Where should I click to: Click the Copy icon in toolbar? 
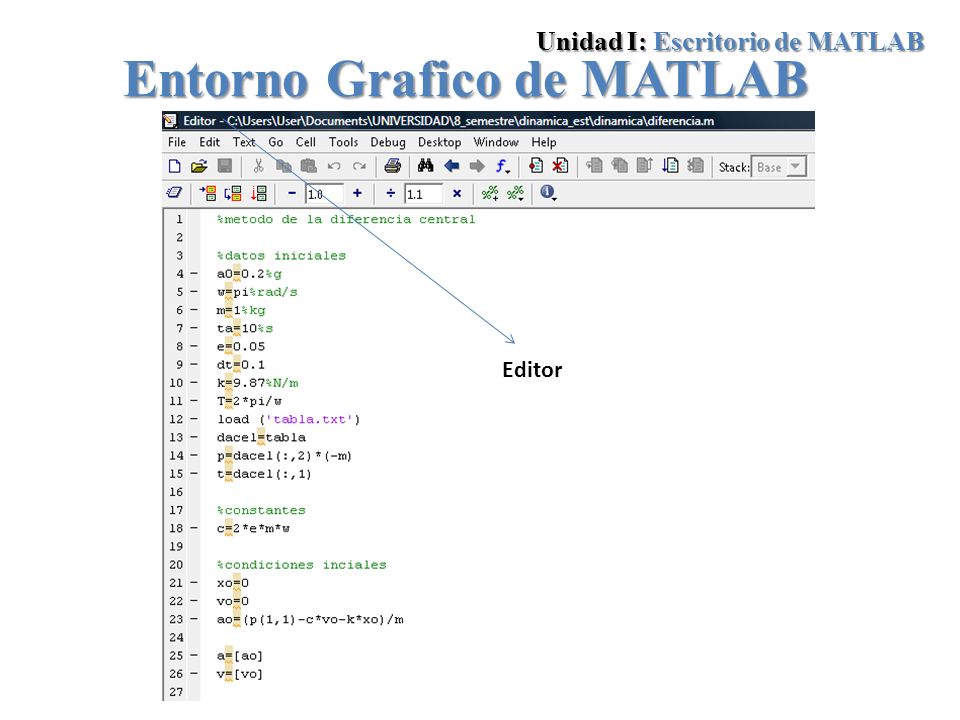coord(283,166)
